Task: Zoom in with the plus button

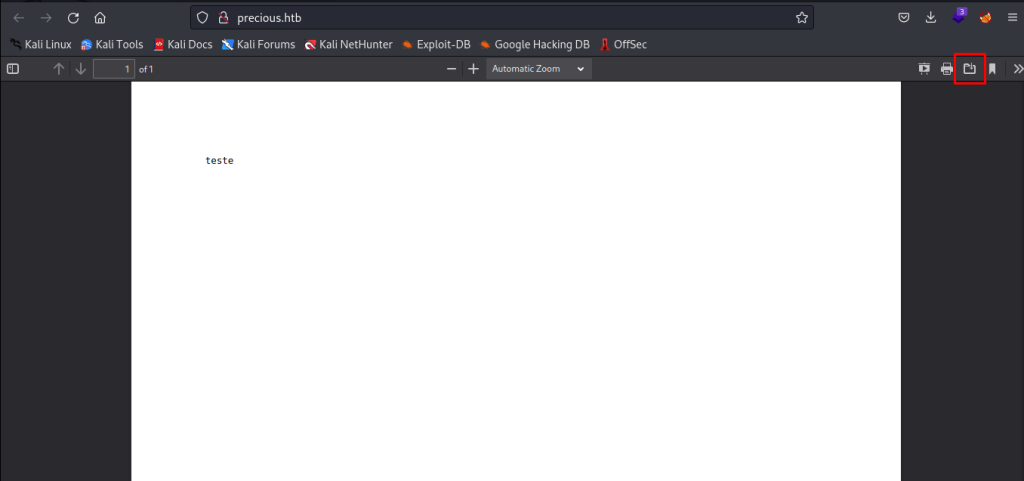Action: tap(473, 69)
